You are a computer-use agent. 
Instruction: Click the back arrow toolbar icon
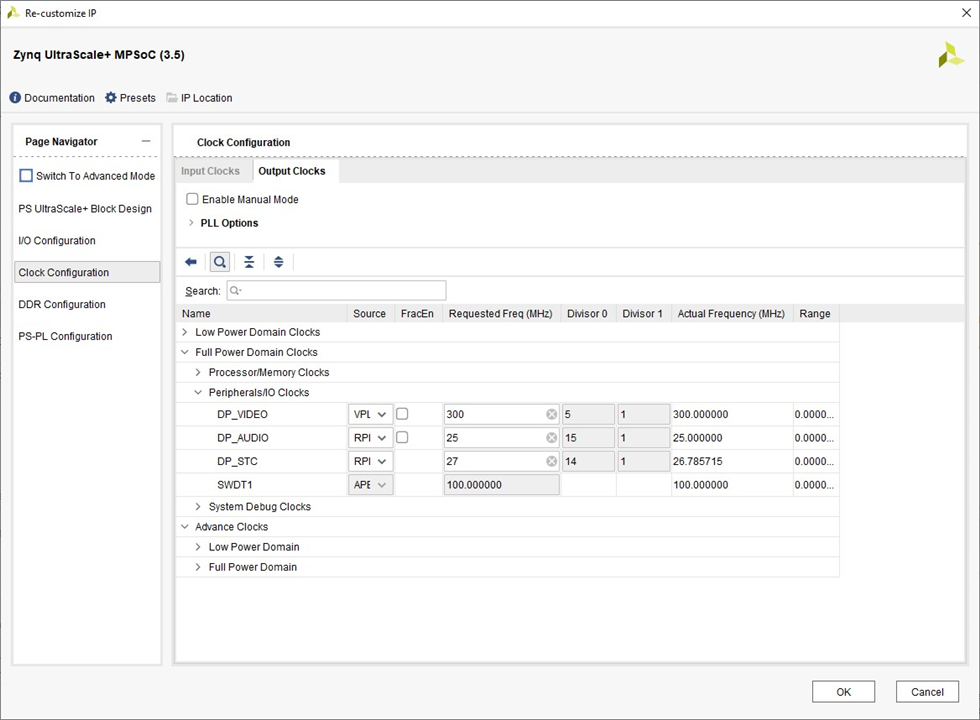click(191, 262)
